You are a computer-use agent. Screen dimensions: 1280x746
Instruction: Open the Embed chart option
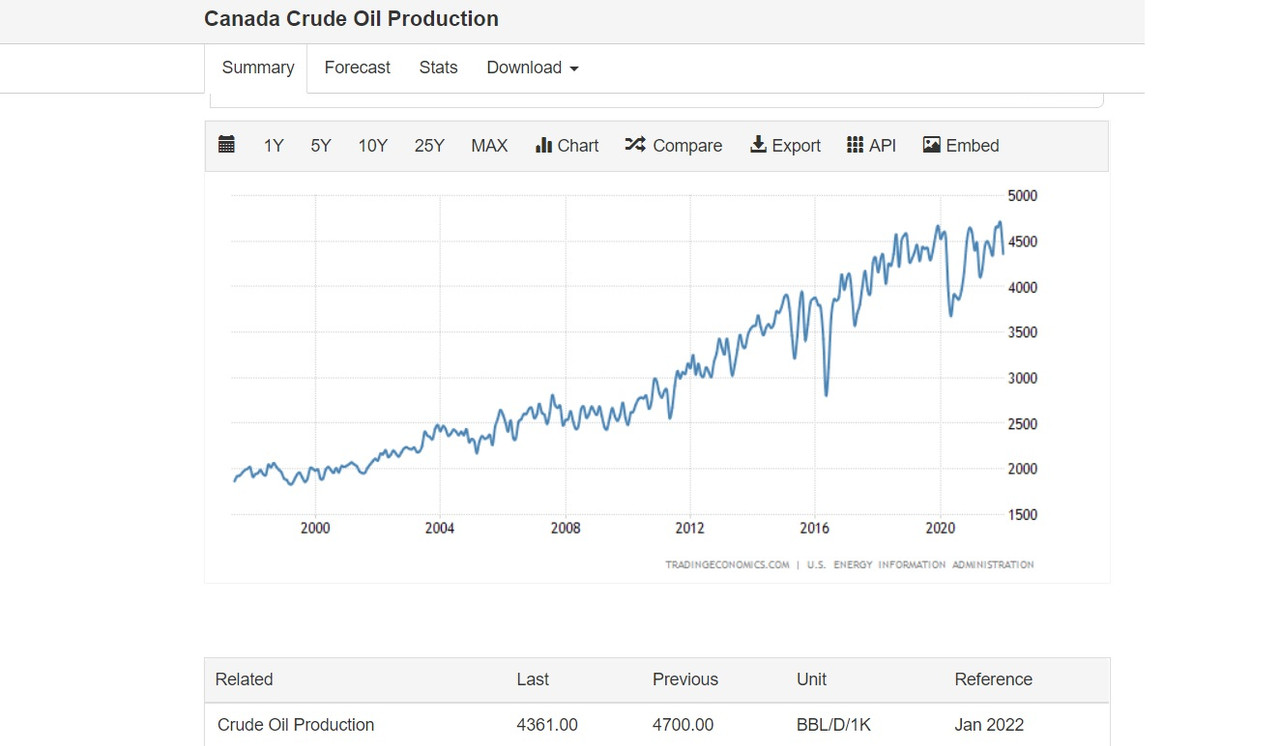[961, 146]
